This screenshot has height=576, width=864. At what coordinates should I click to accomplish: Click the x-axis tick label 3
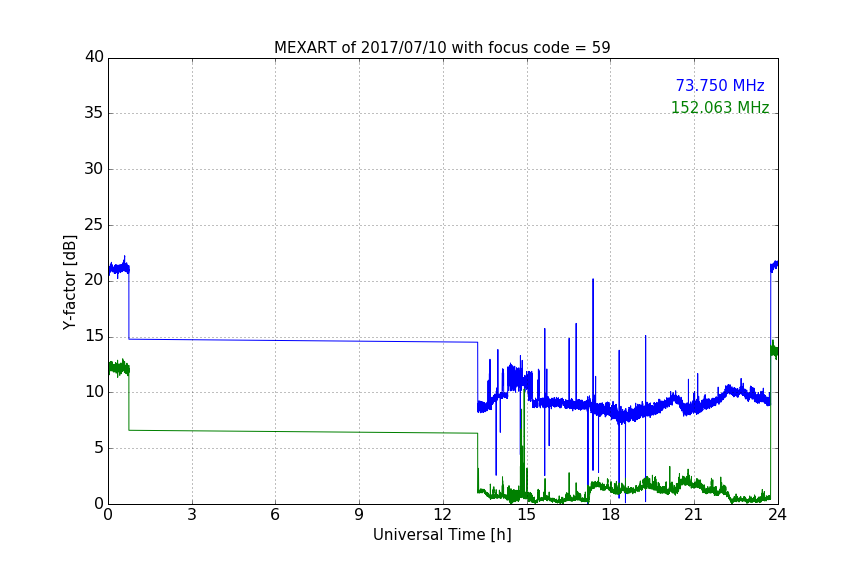pos(192,515)
